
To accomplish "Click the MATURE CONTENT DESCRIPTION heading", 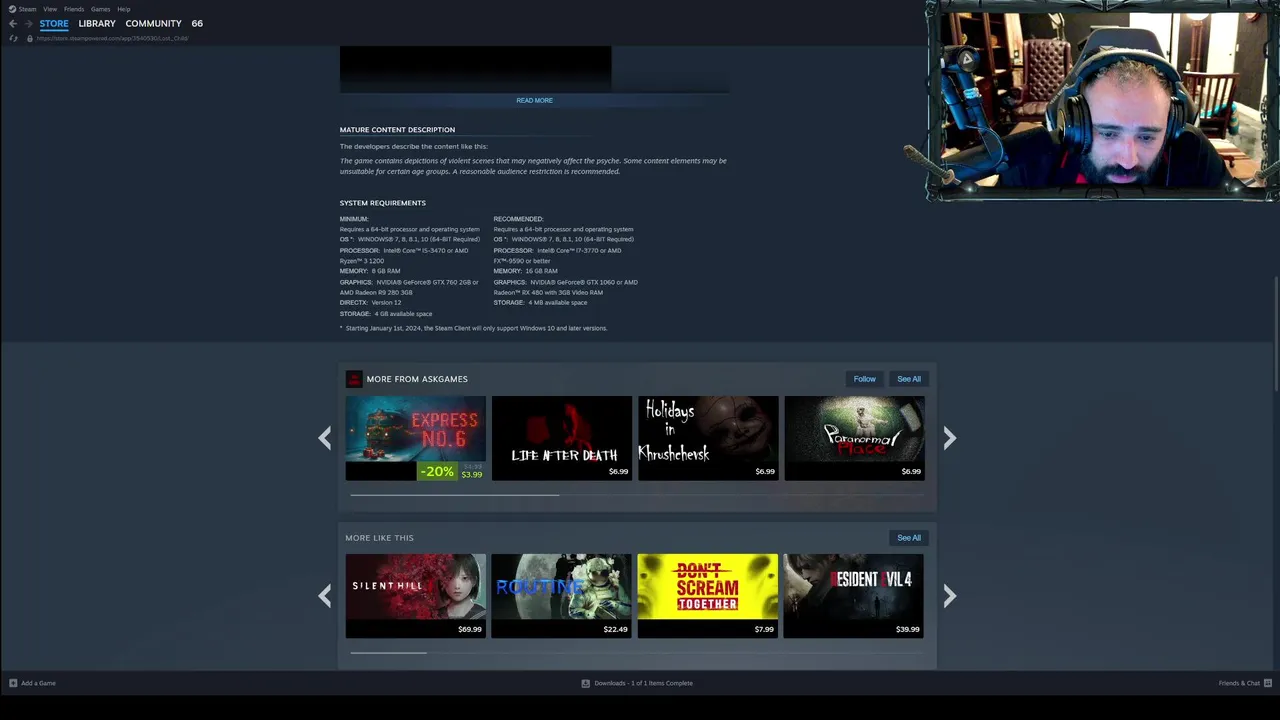I will tap(397, 130).
